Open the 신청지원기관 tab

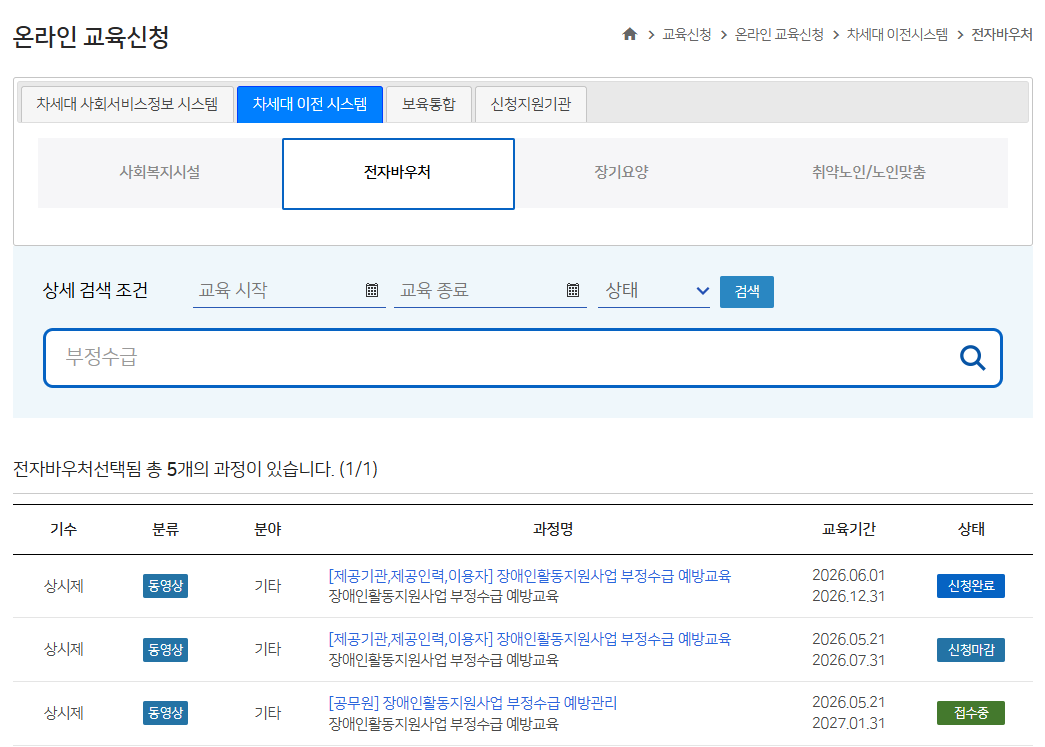pyautogui.click(x=530, y=104)
